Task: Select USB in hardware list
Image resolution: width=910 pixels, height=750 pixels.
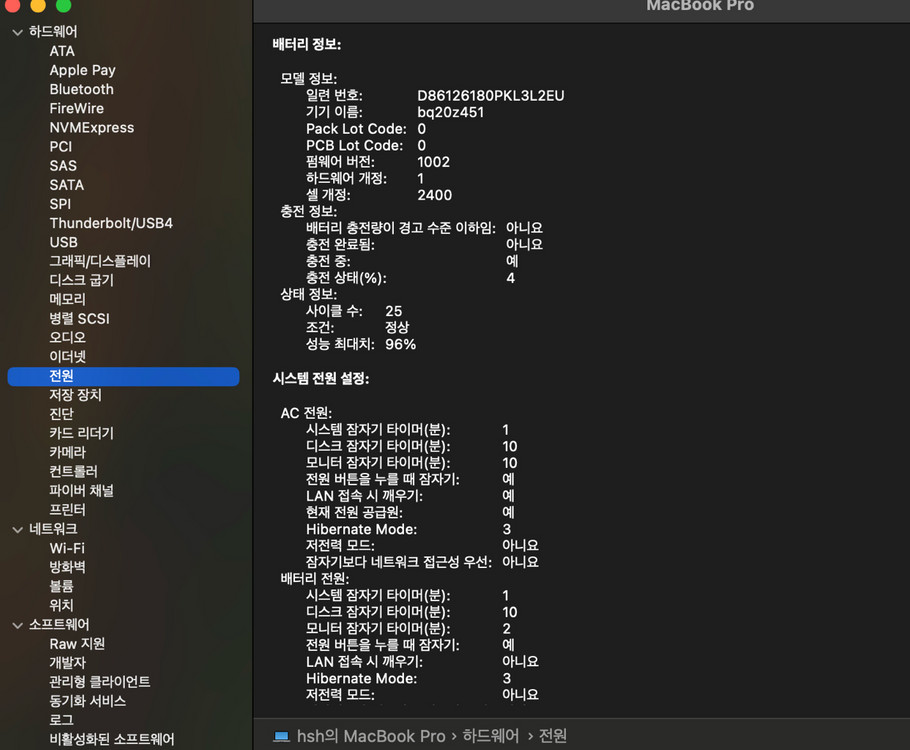Action: pyautogui.click(x=63, y=243)
